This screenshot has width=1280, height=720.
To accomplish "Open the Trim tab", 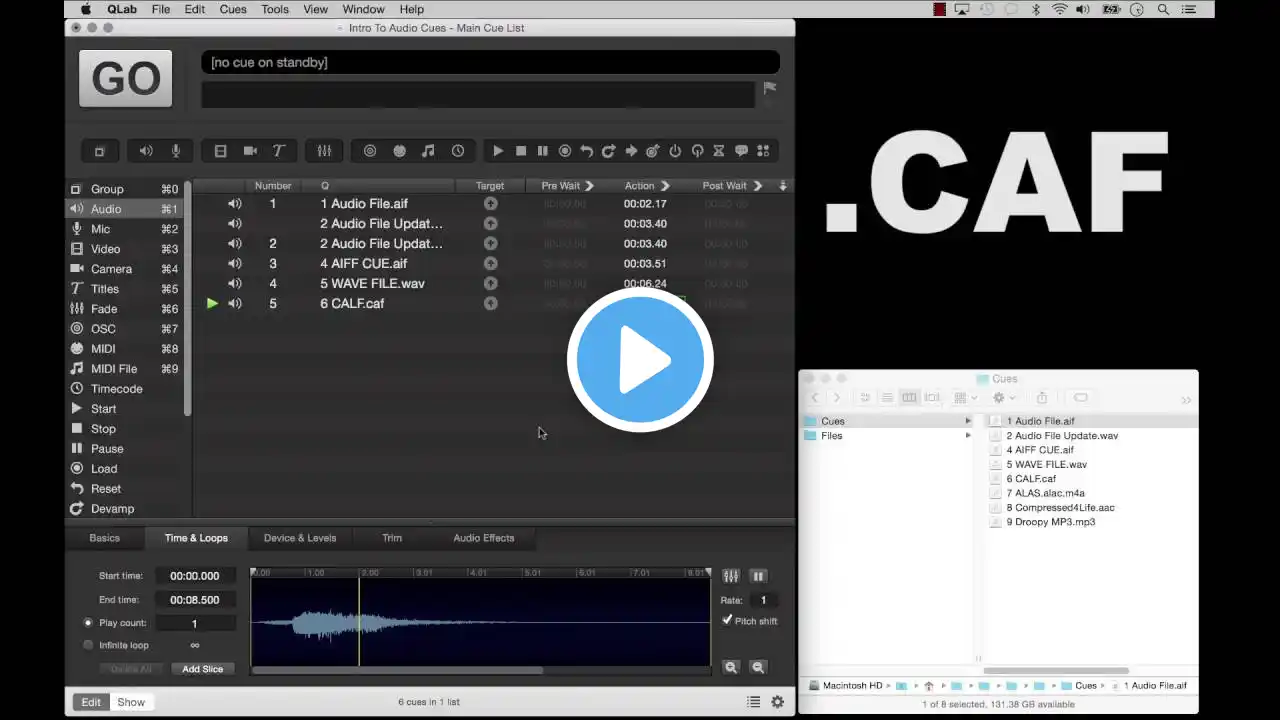I will pyautogui.click(x=392, y=538).
